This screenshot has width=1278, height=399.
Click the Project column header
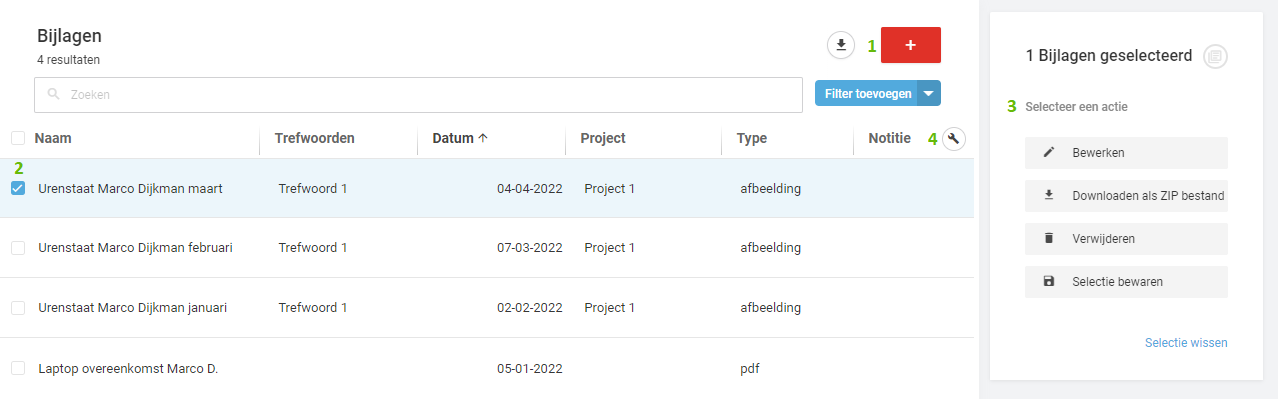pyautogui.click(x=603, y=138)
